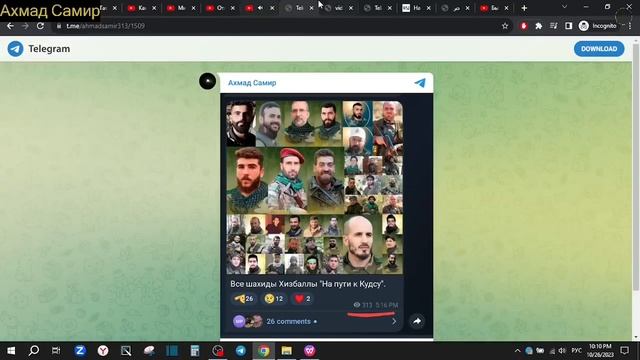The image size is (640, 360).
Task: Click the share arrow button on post
Action: [417, 321]
